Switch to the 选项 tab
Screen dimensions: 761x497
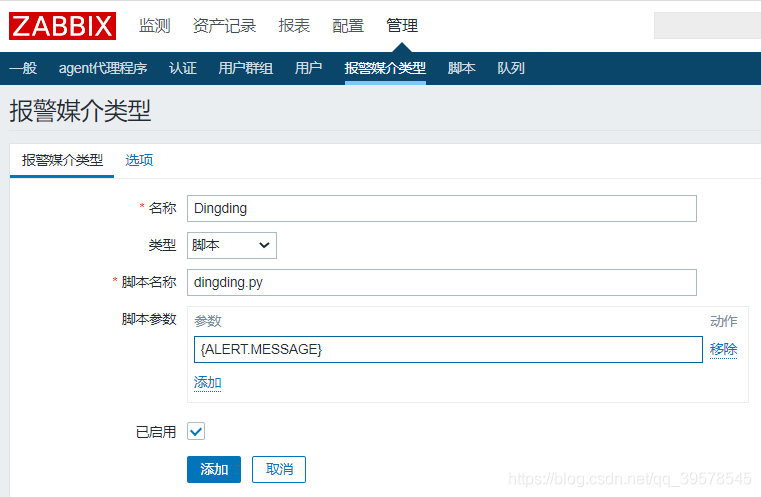click(139, 160)
